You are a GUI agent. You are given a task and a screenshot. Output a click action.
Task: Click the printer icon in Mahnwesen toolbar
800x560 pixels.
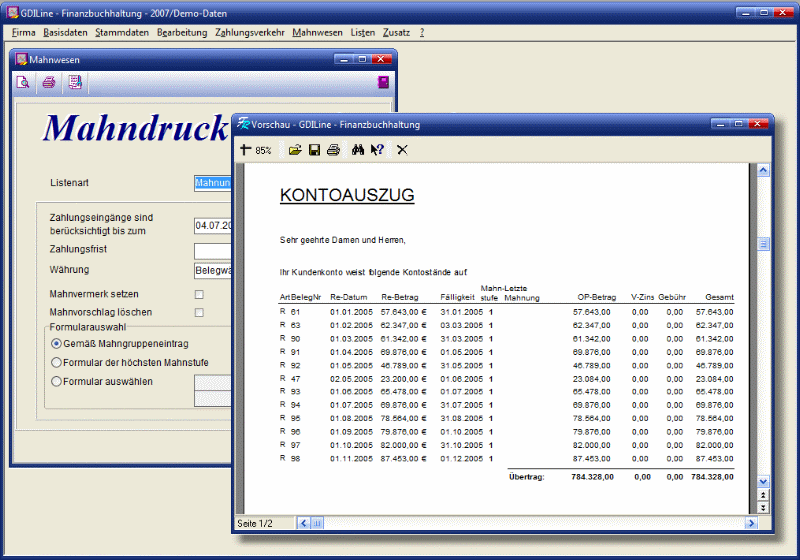48,83
